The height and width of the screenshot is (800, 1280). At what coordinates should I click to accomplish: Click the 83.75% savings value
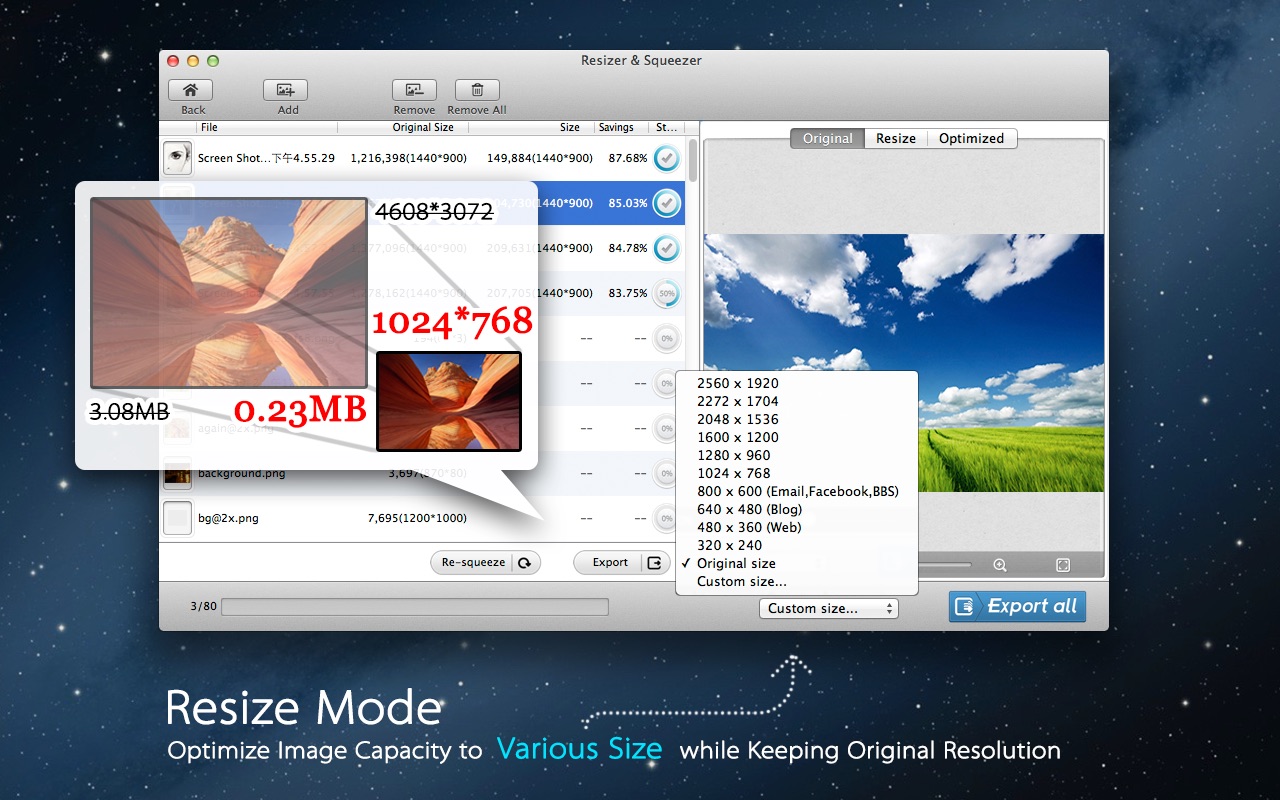coord(628,293)
